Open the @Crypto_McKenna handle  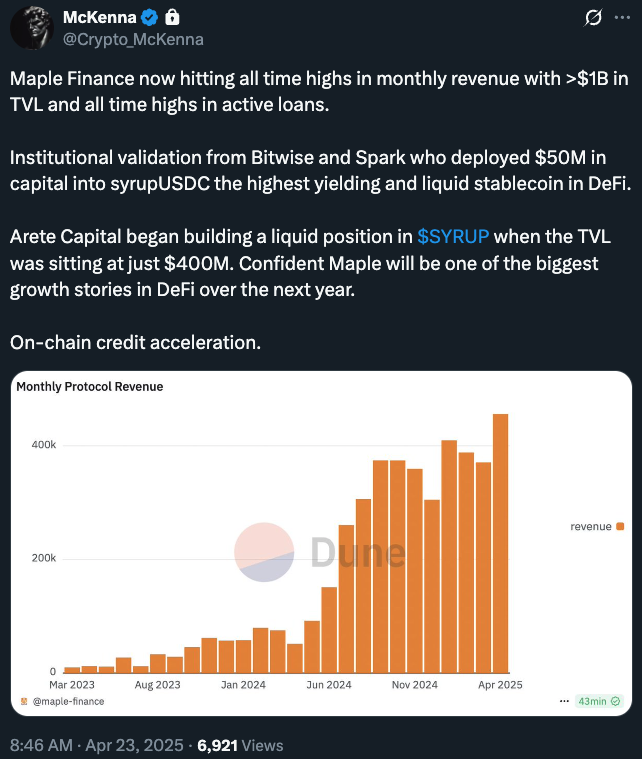click(x=133, y=40)
